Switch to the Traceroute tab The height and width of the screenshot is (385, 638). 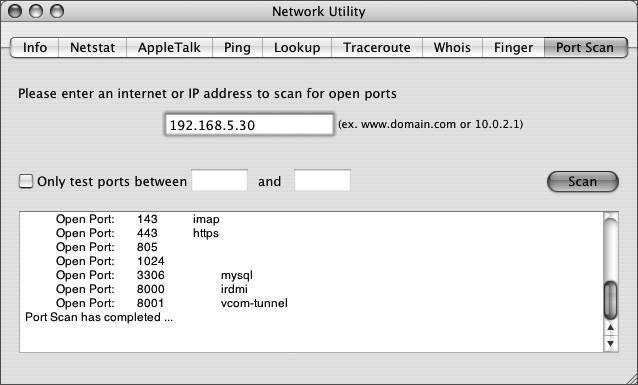377,48
